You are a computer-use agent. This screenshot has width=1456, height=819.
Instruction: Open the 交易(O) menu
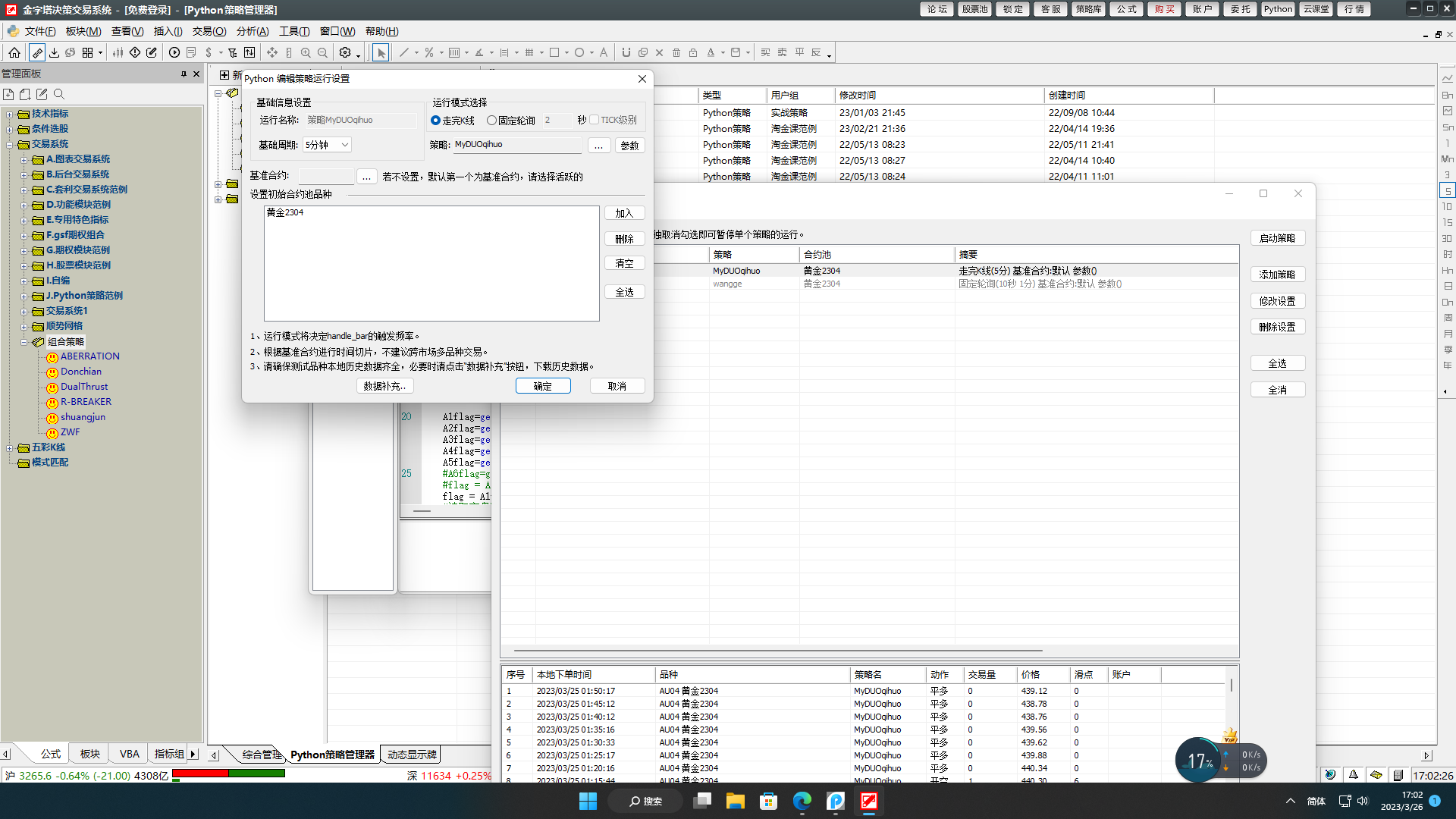tap(209, 31)
